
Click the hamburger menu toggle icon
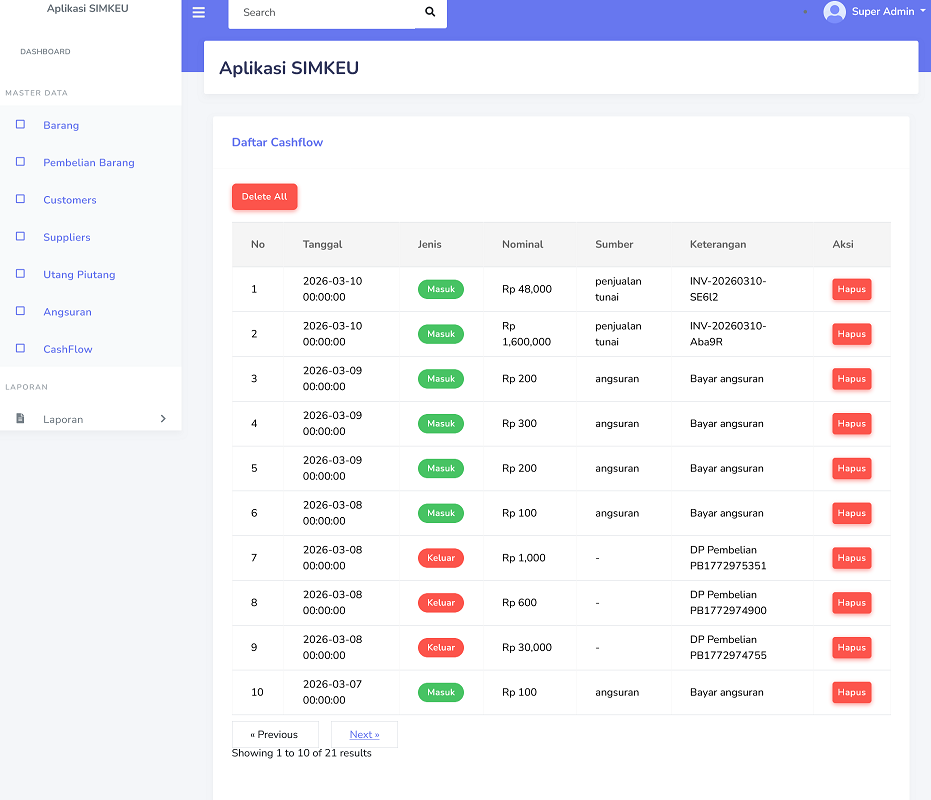(x=198, y=13)
